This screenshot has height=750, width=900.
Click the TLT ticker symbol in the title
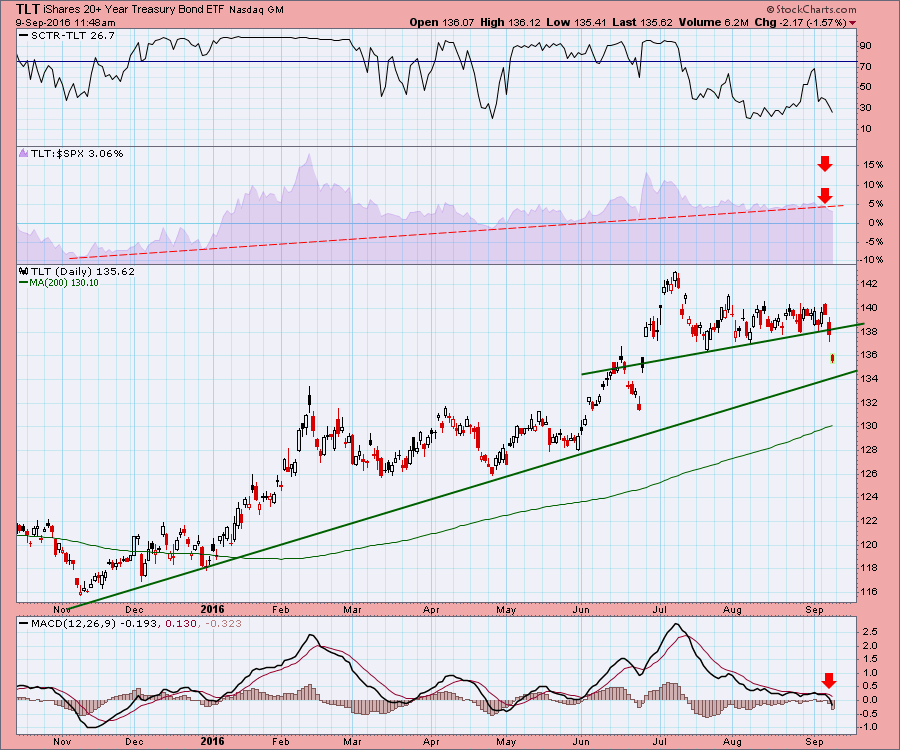(x=28, y=9)
